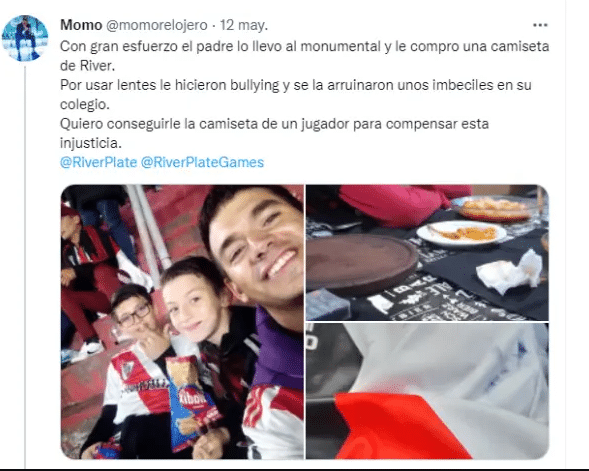View the photo of table with plates
The width and height of the screenshot is (589, 471).
pos(427,252)
